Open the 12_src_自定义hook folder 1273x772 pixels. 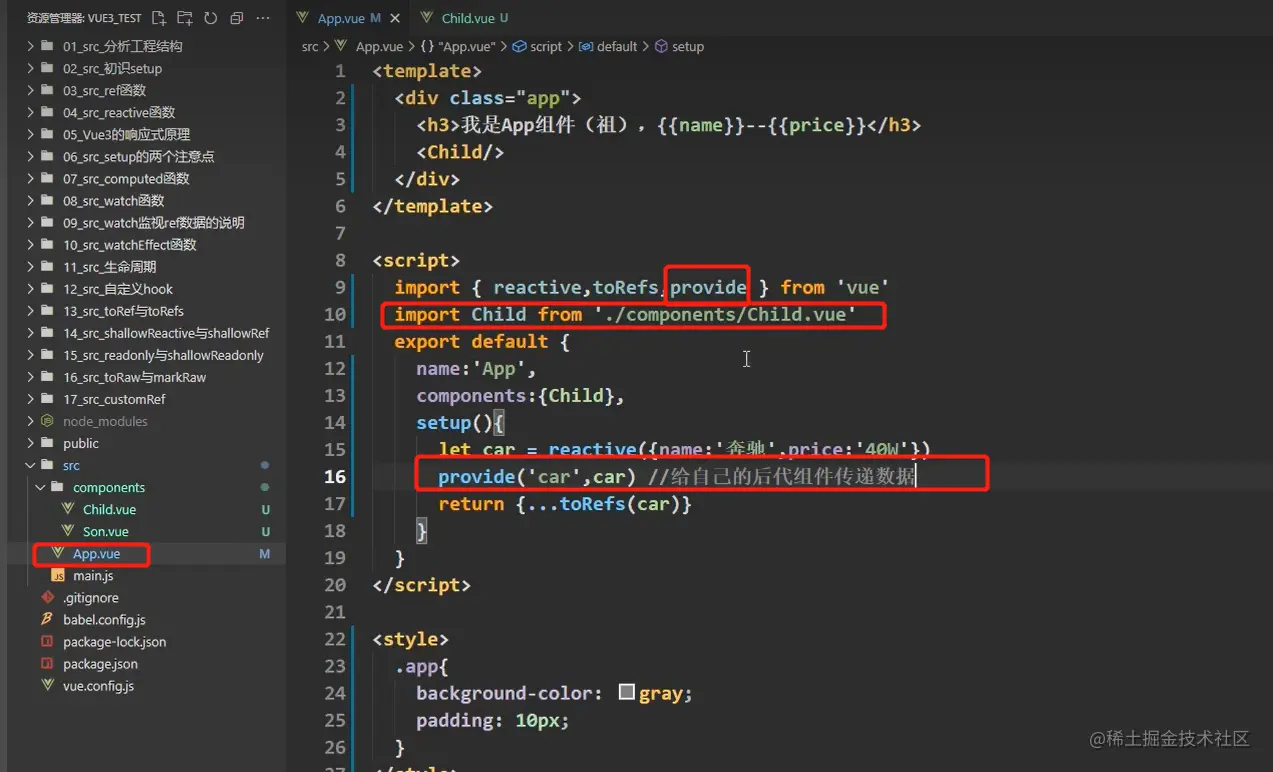pos(118,288)
